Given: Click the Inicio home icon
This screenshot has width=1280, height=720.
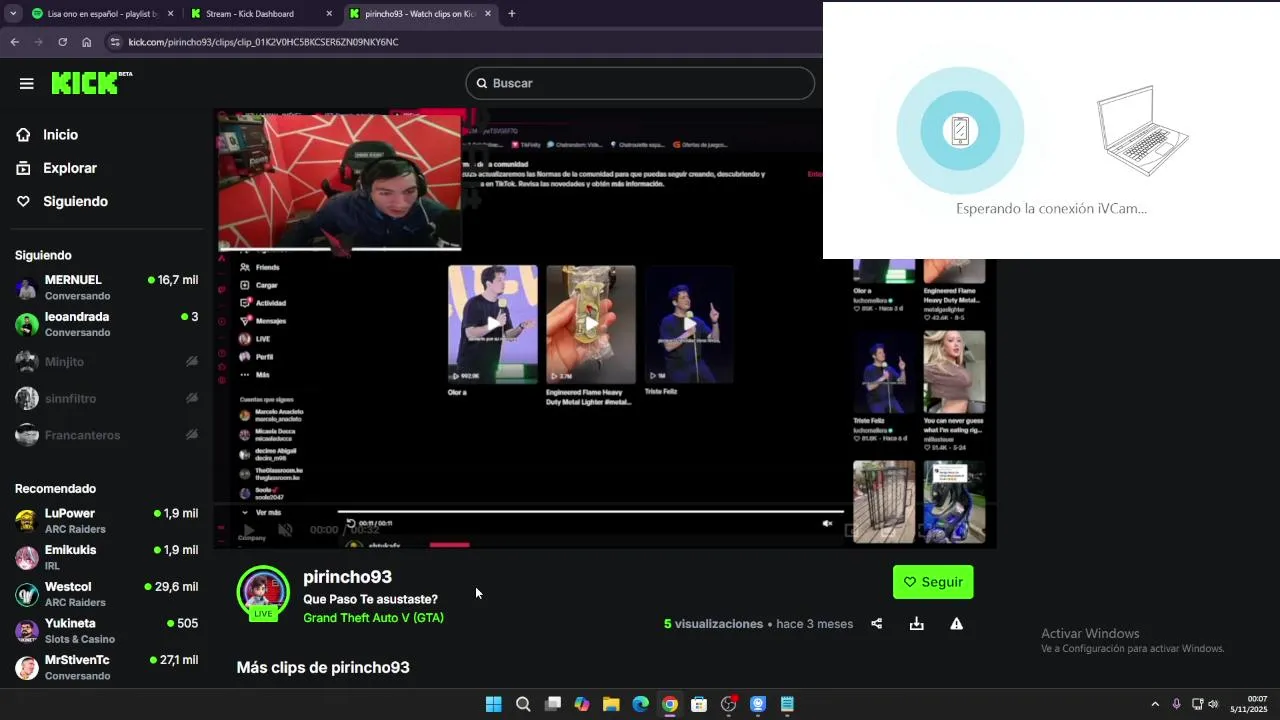Looking at the screenshot, I should coord(24,135).
